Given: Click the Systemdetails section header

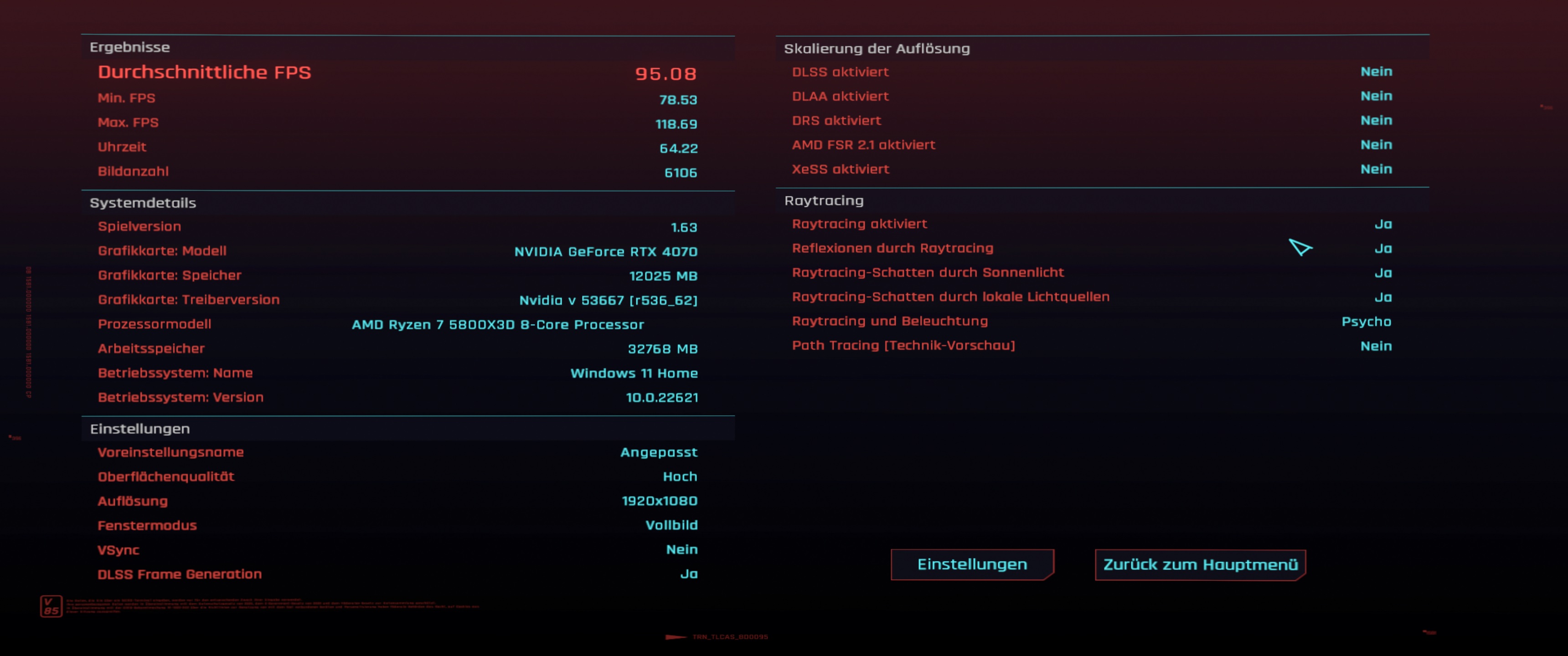Looking at the screenshot, I should [x=142, y=203].
